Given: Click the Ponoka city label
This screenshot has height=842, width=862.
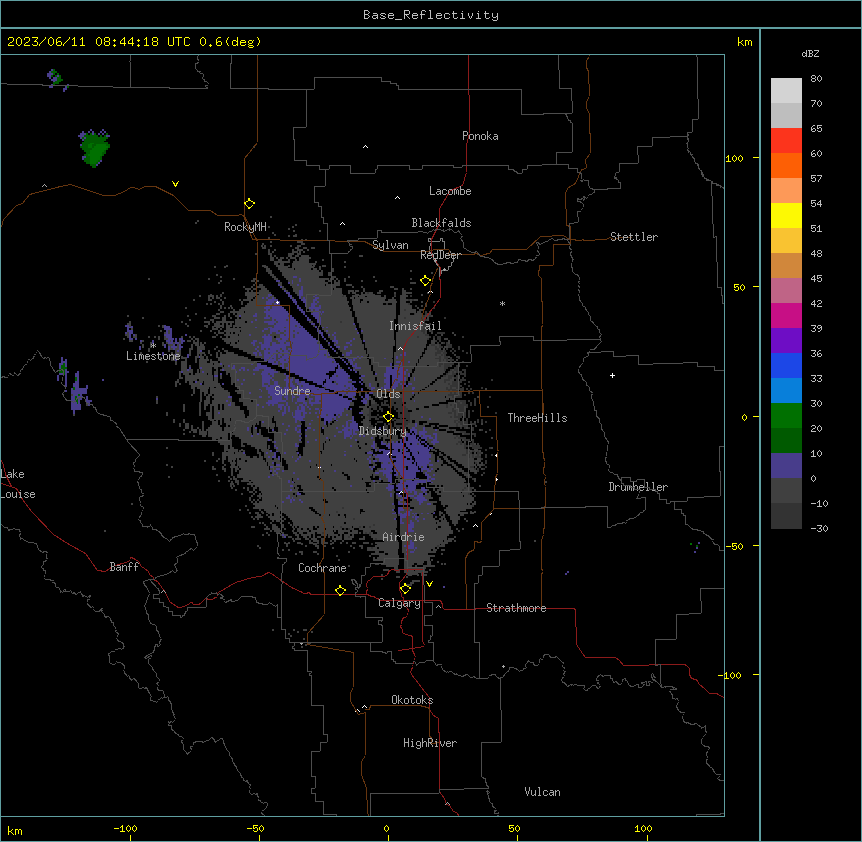Looking at the screenshot, I should coord(480,136).
